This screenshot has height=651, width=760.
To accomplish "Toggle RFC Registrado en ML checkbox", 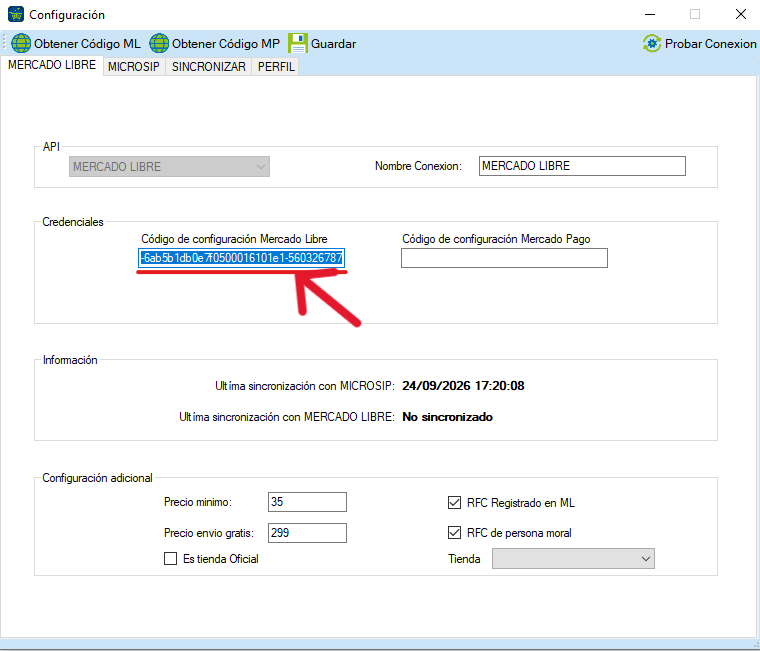I will coord(454,503).
